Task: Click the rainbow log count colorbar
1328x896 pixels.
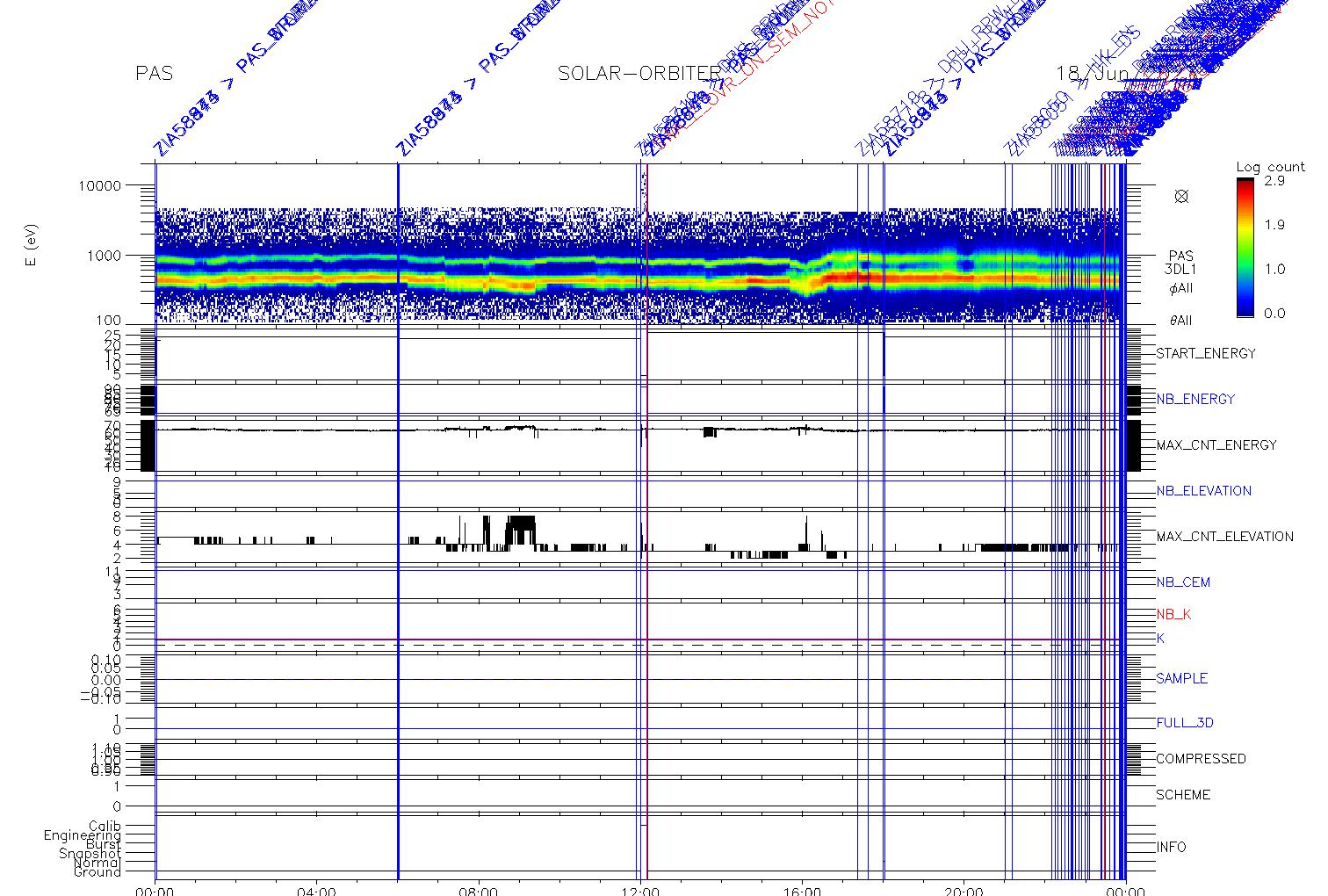Action: coord(1245,247)
